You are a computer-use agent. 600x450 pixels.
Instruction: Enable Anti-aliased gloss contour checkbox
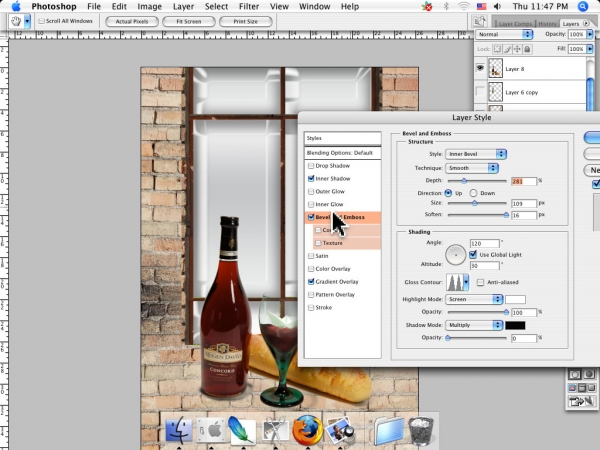click(480, 282)
